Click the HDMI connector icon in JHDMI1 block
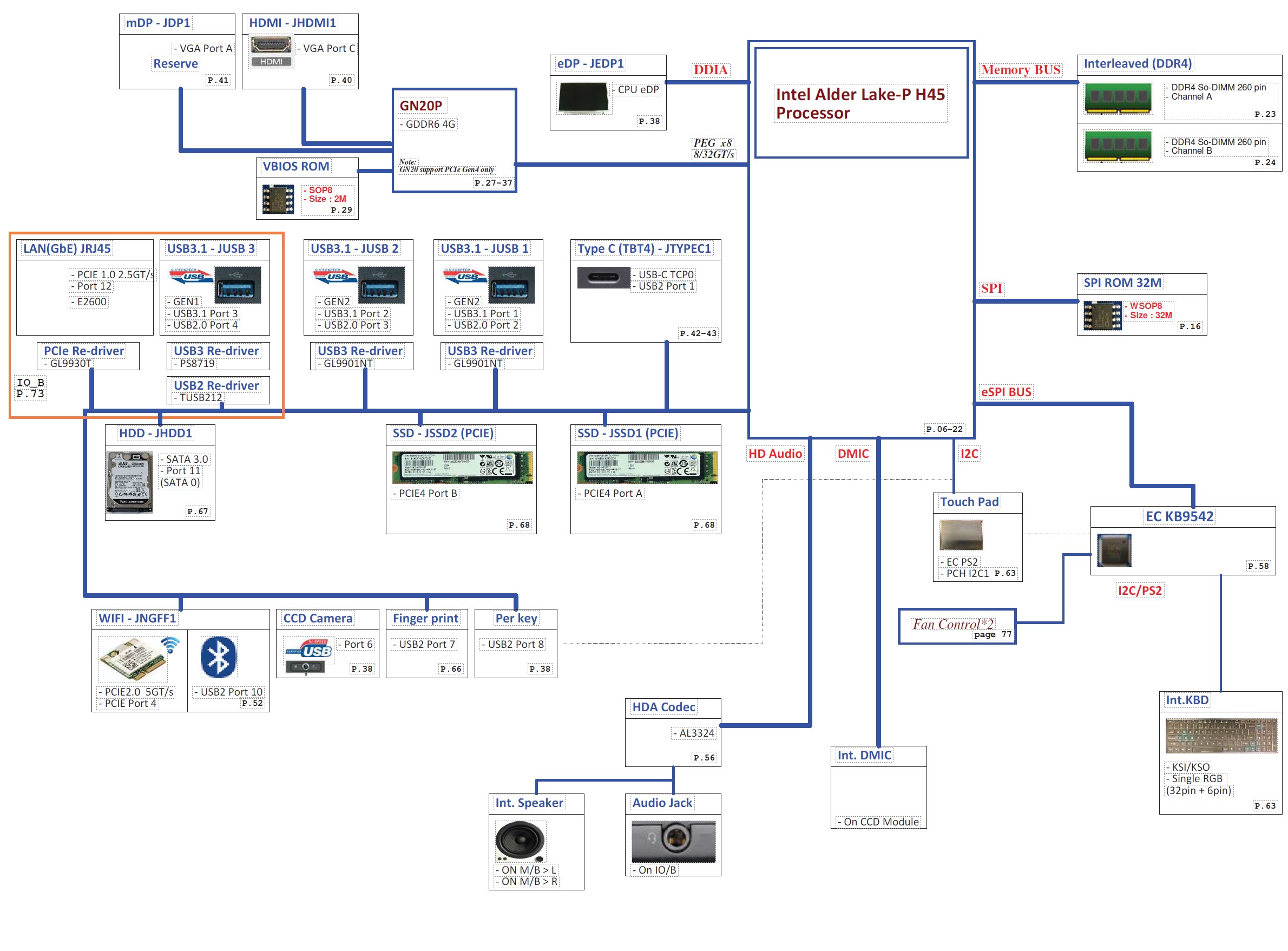 (x=271, y=51)
